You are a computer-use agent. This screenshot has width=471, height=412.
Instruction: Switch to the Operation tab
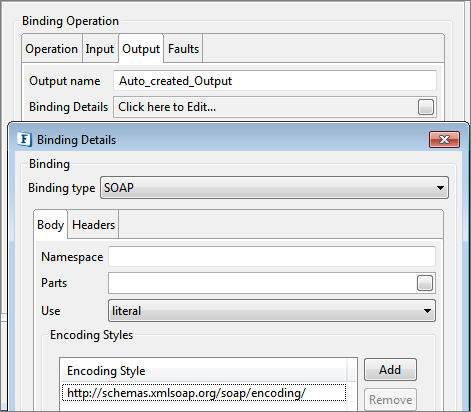coord(52,49)
